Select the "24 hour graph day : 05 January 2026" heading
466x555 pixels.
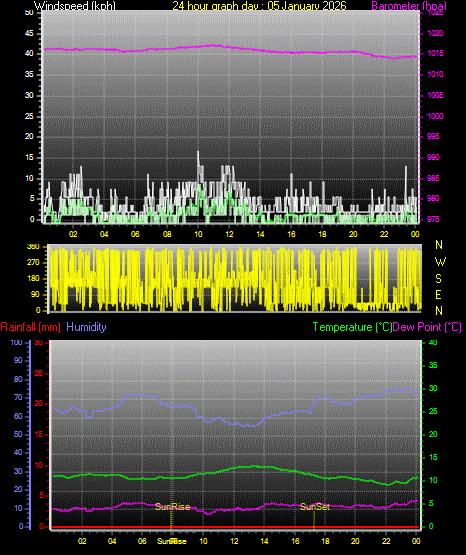tap(259, 6)
